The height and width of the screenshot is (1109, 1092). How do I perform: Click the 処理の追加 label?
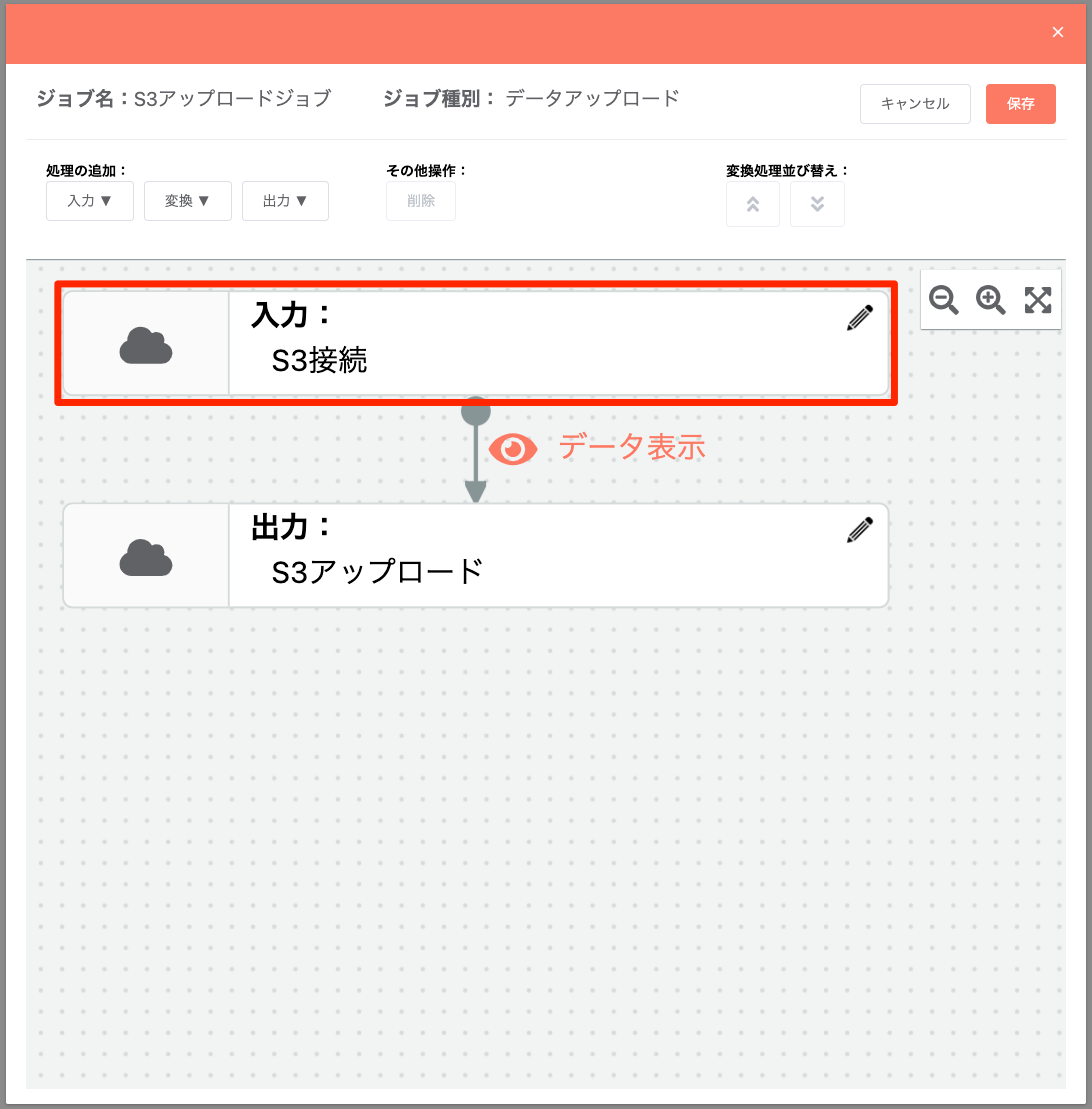tap(86, 170)
